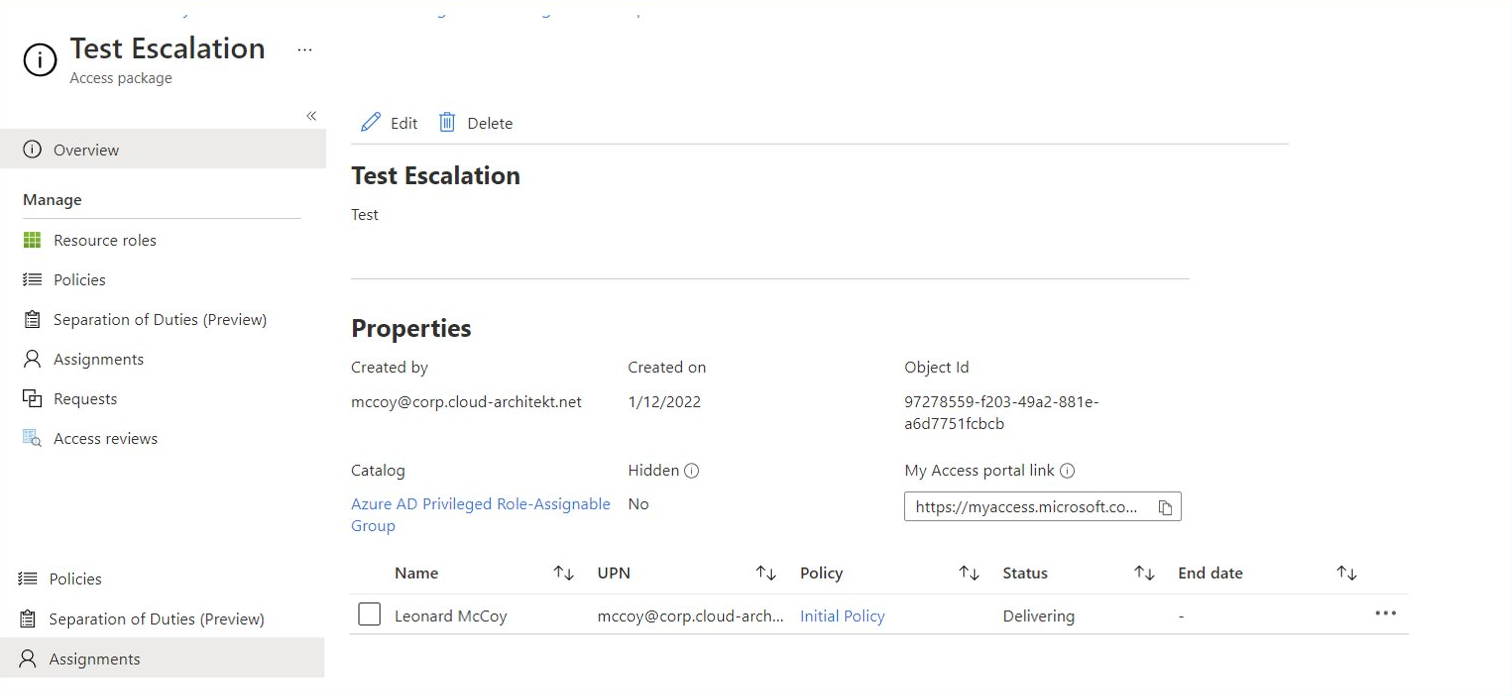Click the Leonard McCoy name cell

click(x=451, y=616)
